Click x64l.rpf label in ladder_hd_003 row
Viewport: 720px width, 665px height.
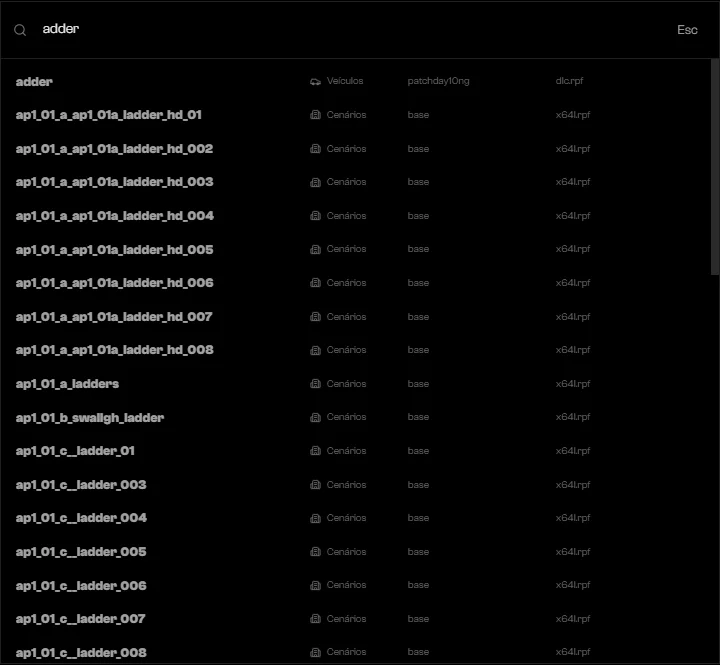click(573, 182)
